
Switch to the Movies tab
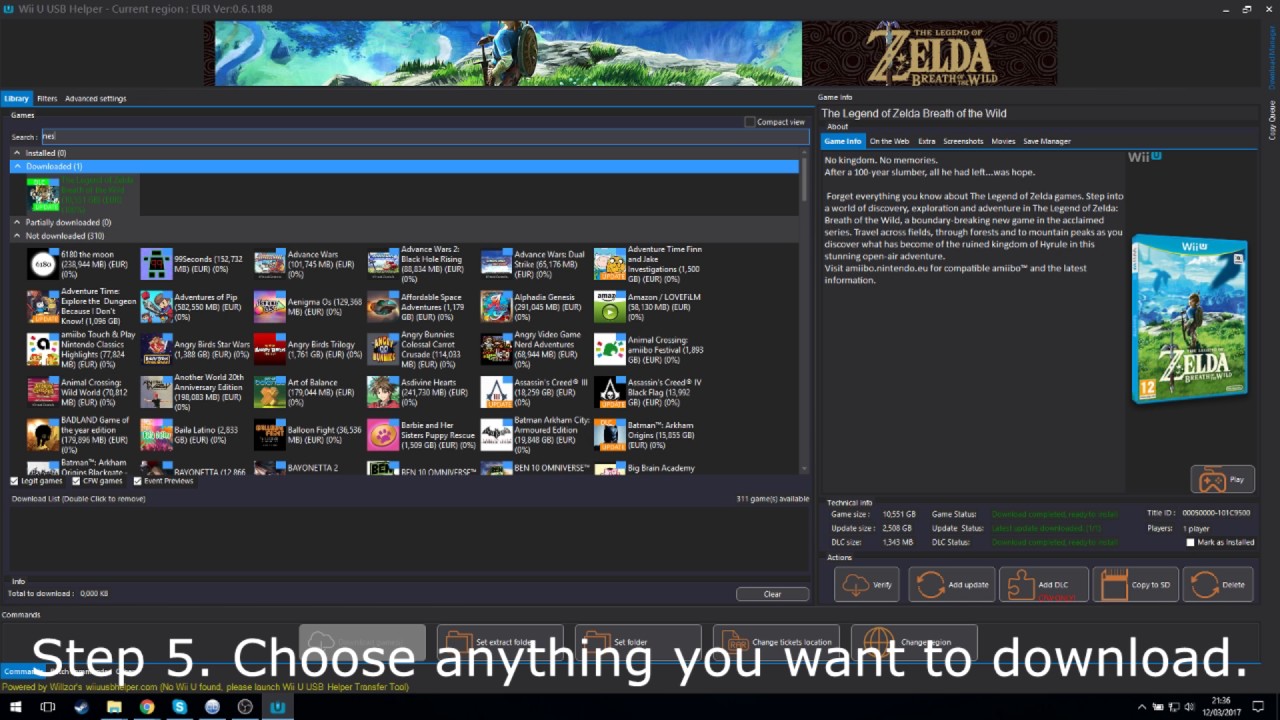pos(1003,141)
